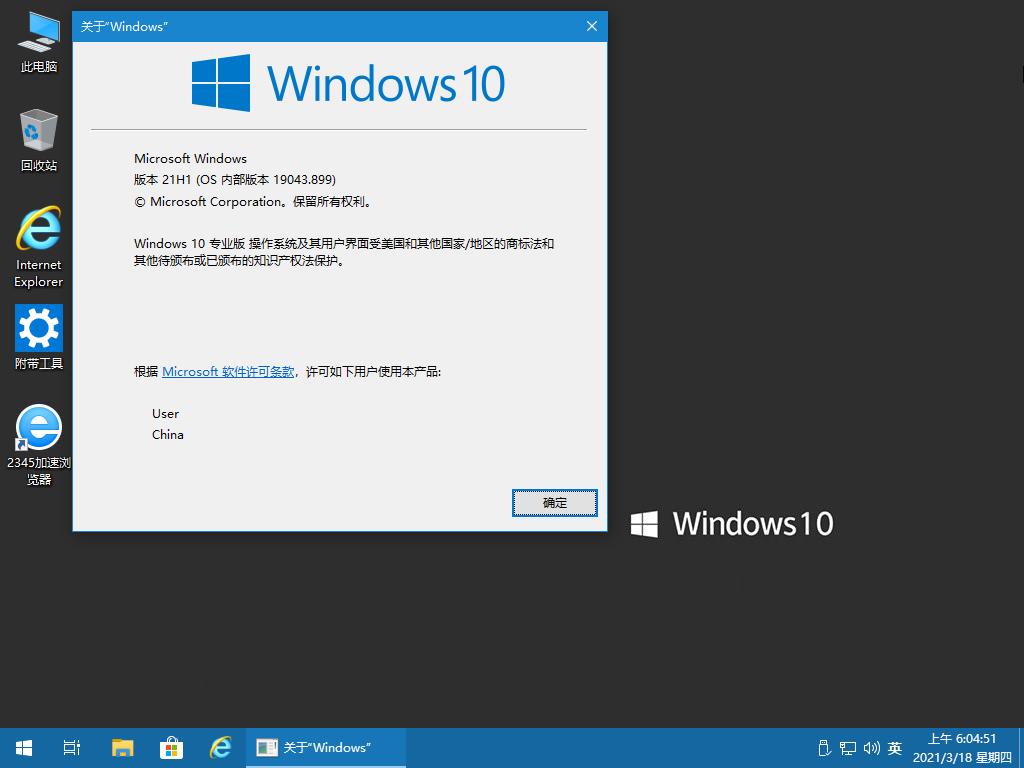The image size is (1024, 768).
Task: Open the volume speaker tray icon
Action: pos(871,748)
